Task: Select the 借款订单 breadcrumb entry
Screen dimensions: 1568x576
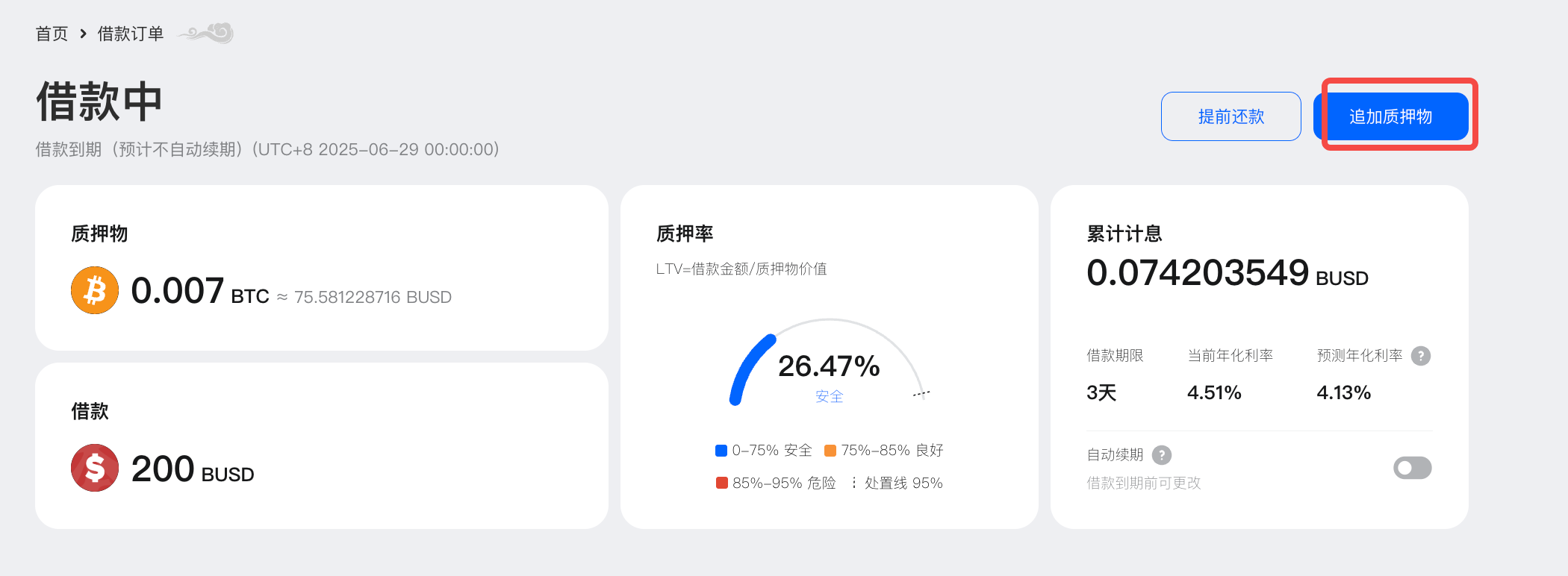Action: pyautogui.click(x=131, y=33)
